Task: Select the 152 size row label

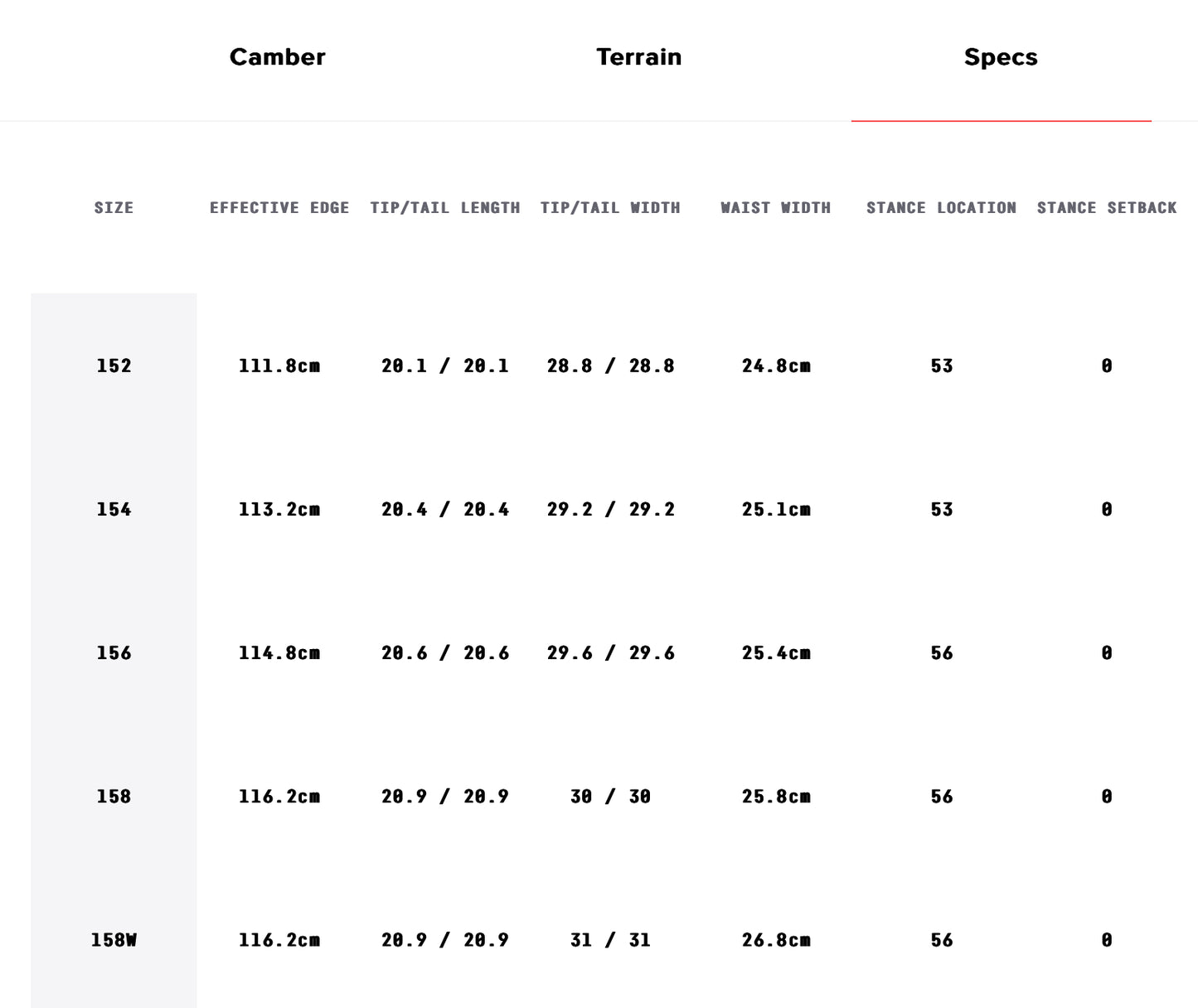Action: [114, 366]
